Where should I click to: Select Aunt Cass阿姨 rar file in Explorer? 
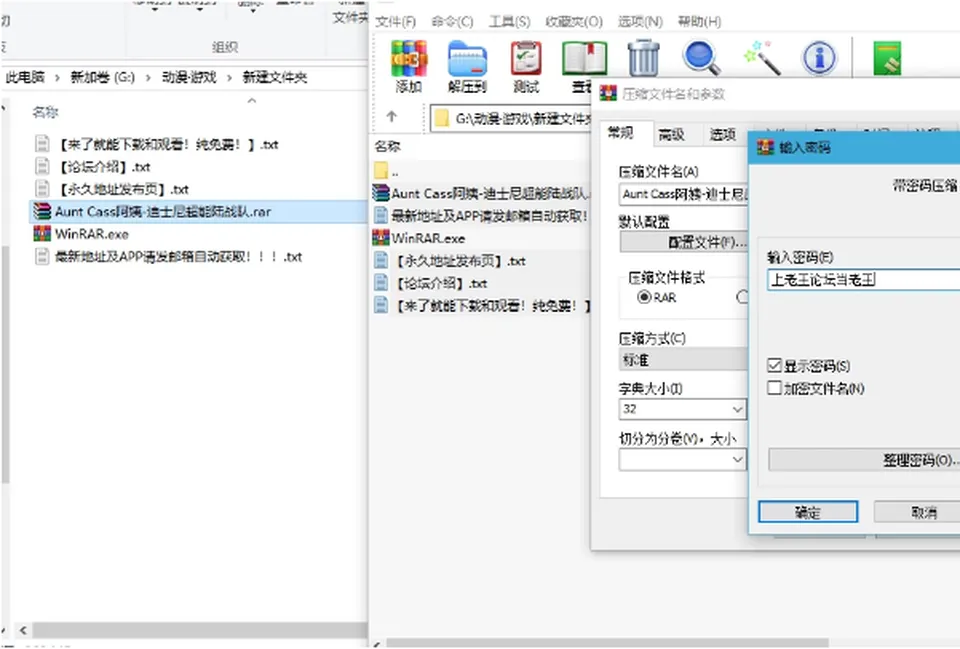[198, 212]
